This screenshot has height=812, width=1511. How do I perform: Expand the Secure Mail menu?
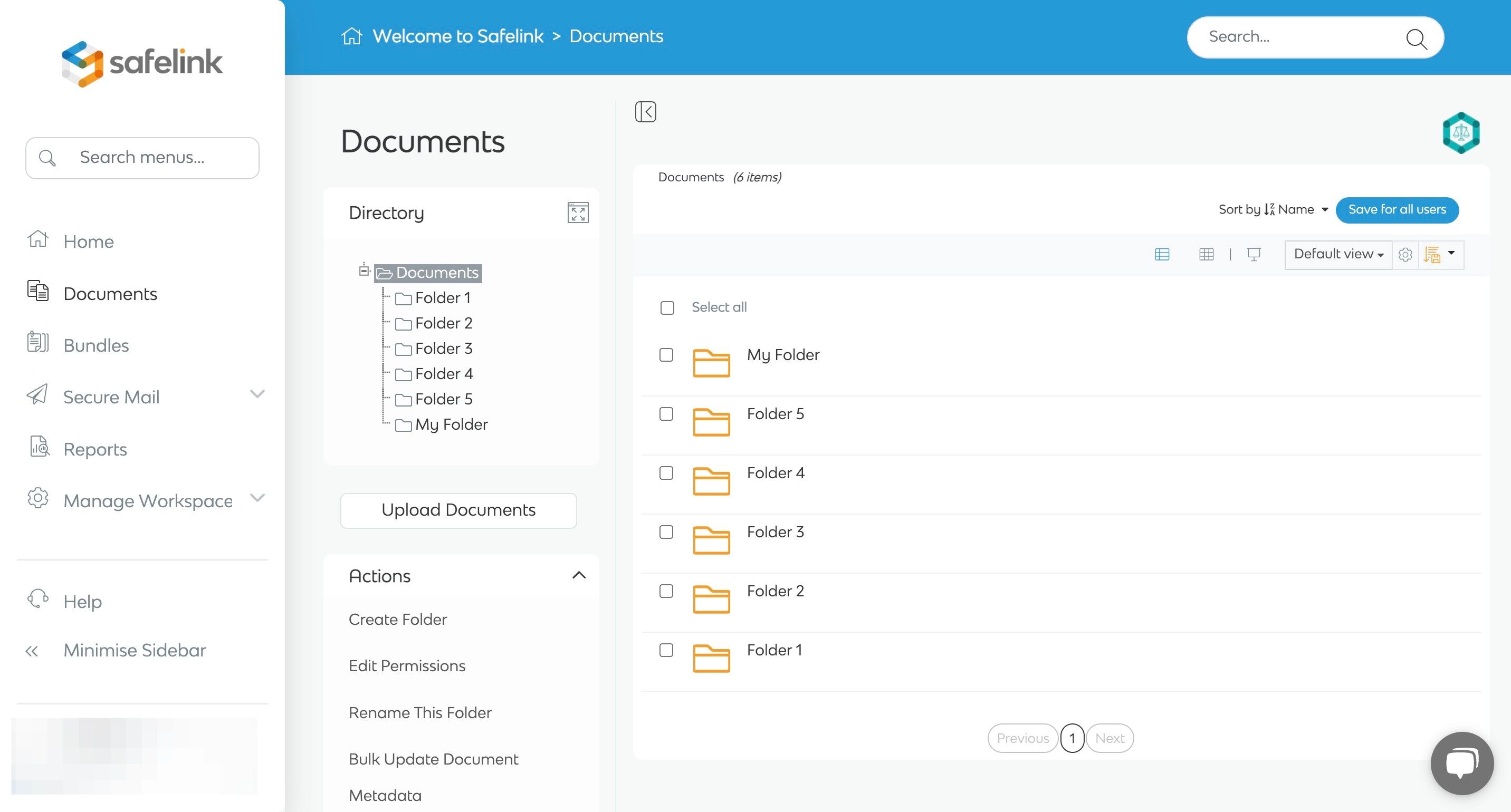257,394
